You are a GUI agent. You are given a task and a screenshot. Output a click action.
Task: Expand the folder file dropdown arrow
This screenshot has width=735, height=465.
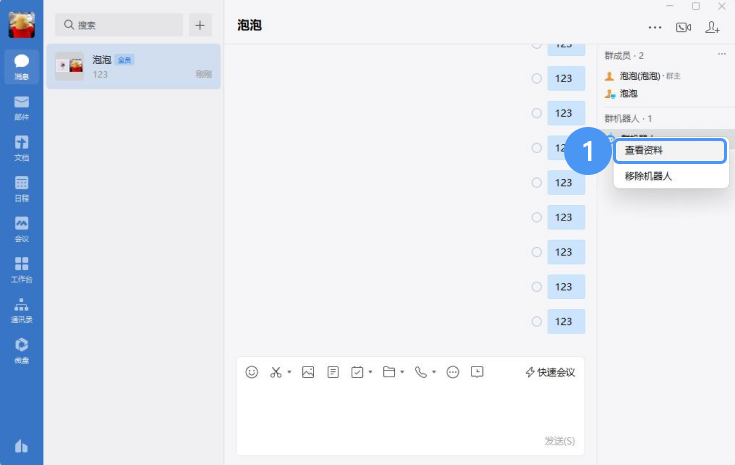[x=402, y=373]
